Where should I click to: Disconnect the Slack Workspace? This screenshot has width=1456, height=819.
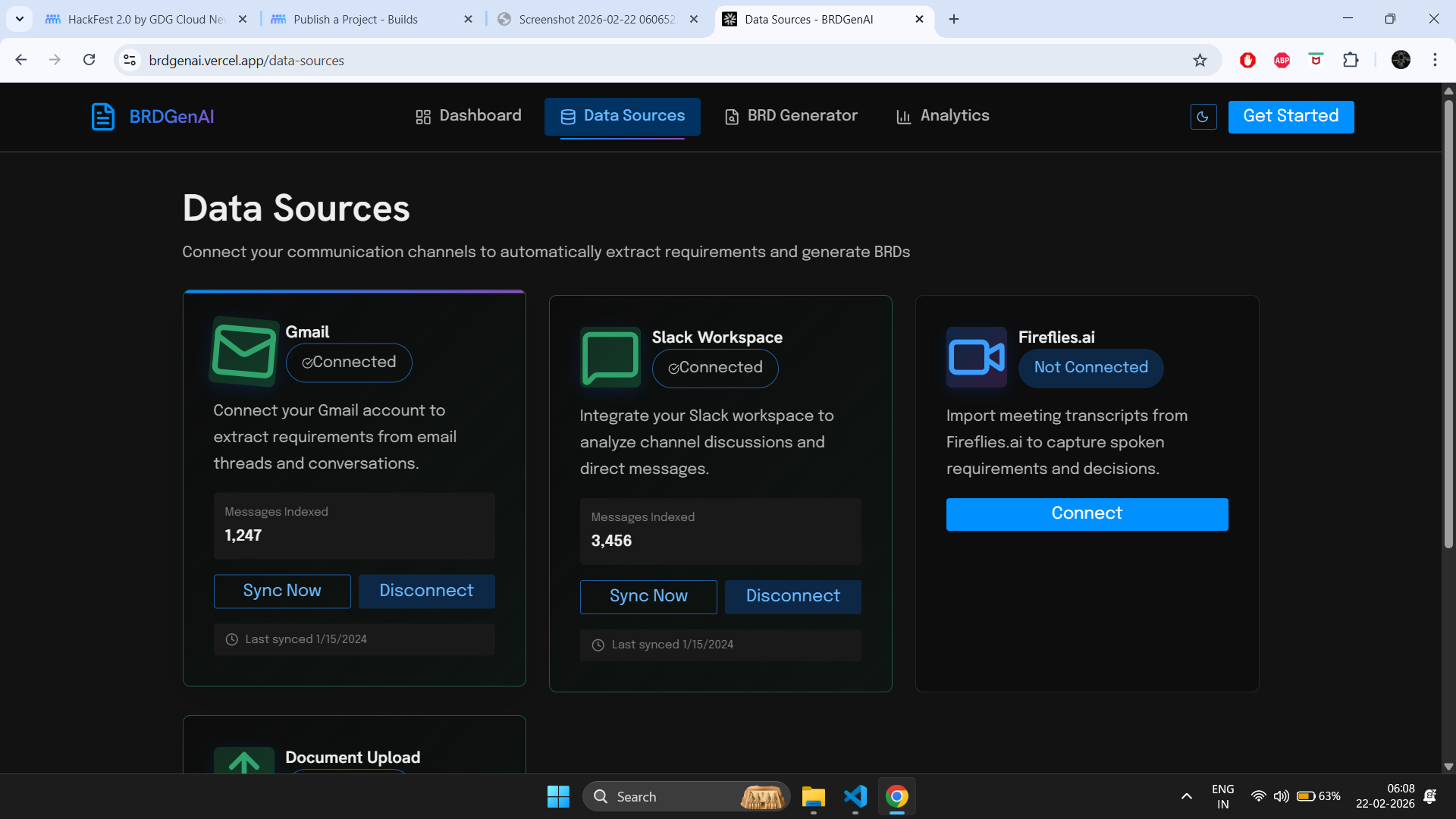point(792,597)
